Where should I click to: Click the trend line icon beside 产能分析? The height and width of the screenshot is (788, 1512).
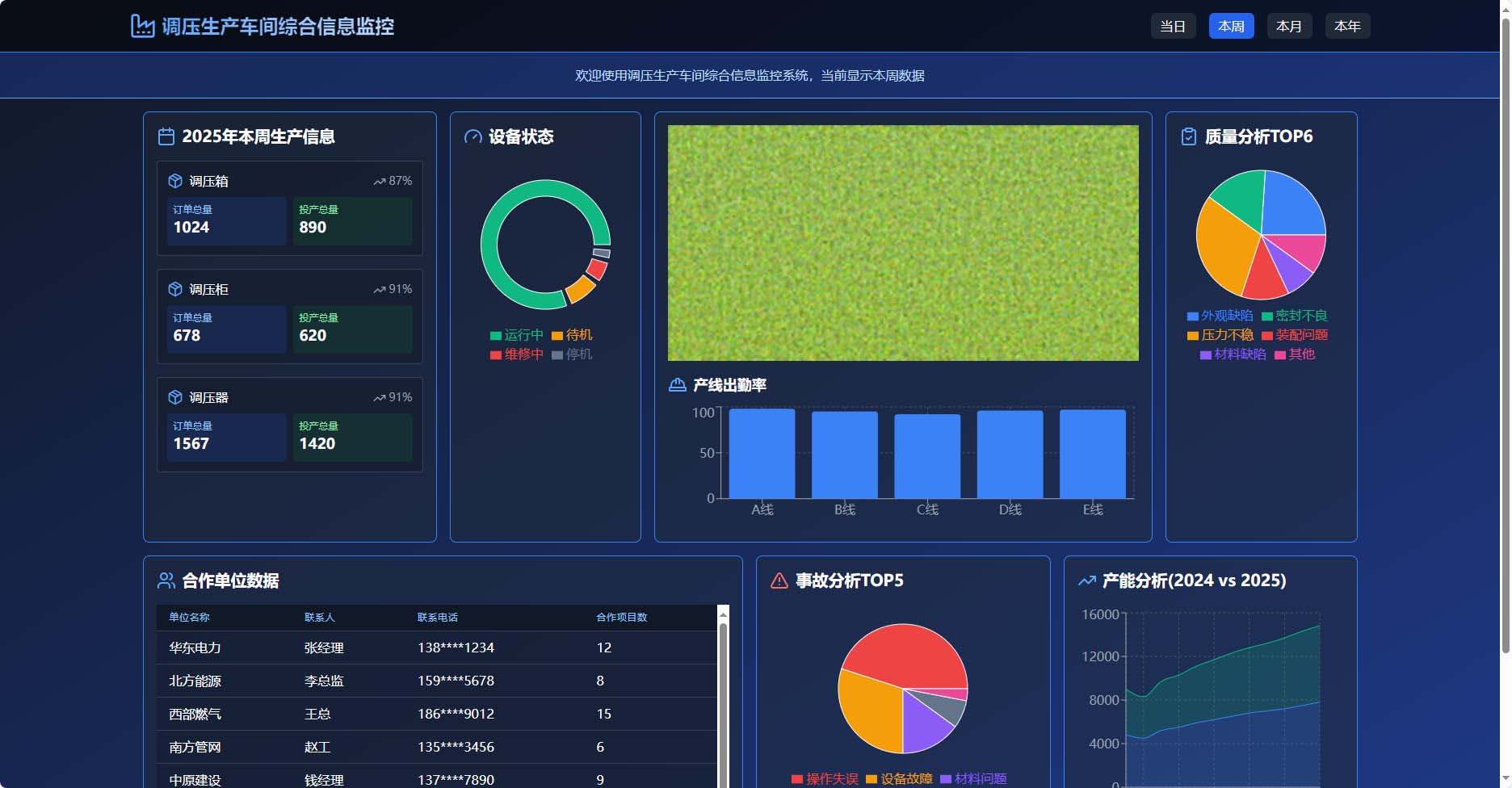(1087, 581)
